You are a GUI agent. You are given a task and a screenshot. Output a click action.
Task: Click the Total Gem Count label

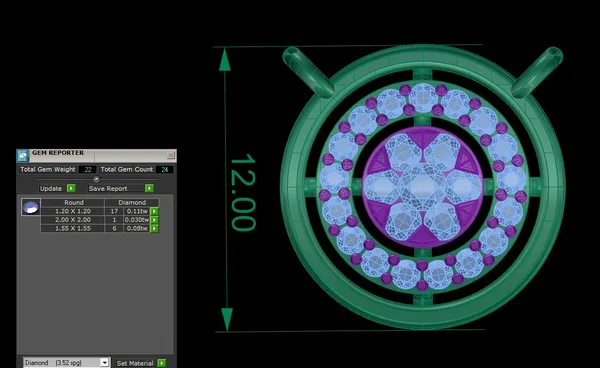(127, 169)
